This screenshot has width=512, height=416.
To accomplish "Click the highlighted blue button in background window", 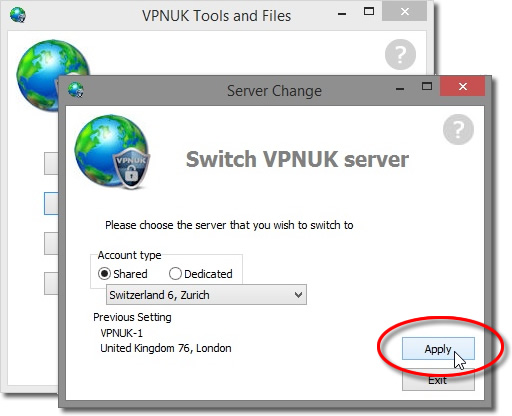I will (x=51, y=203).
